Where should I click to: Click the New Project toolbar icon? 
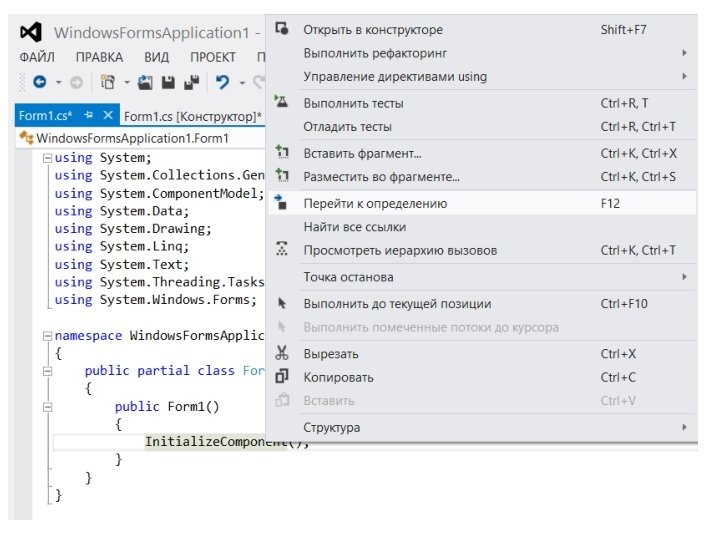108,82
